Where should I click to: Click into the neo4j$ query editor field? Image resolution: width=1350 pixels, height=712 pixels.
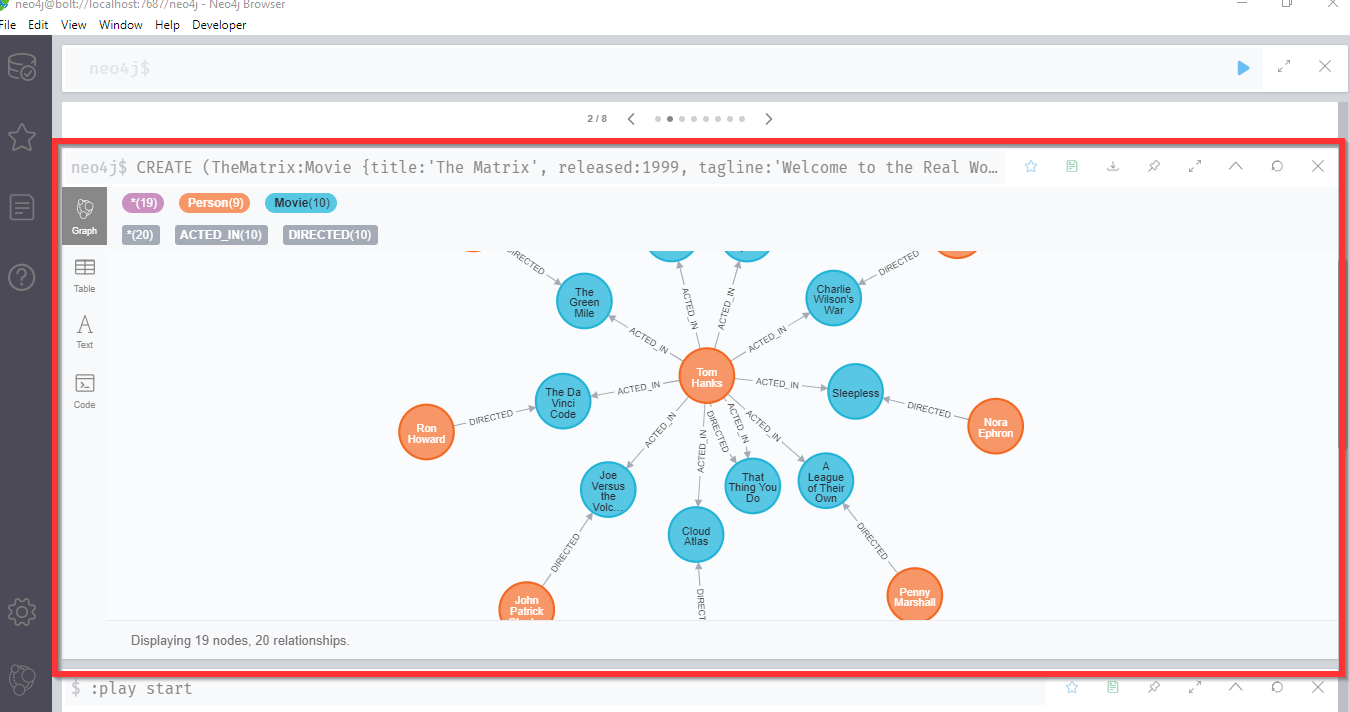coord(640,68)
